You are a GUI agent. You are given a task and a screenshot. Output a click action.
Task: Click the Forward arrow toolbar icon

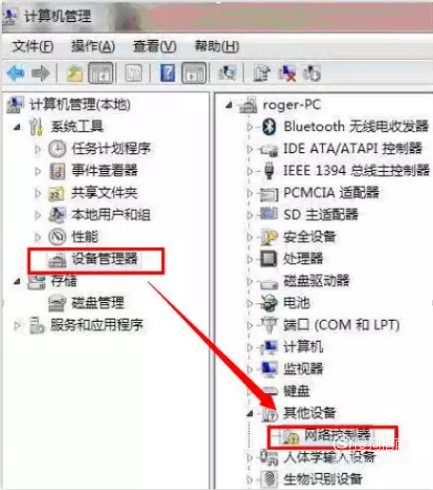(40, 73)
